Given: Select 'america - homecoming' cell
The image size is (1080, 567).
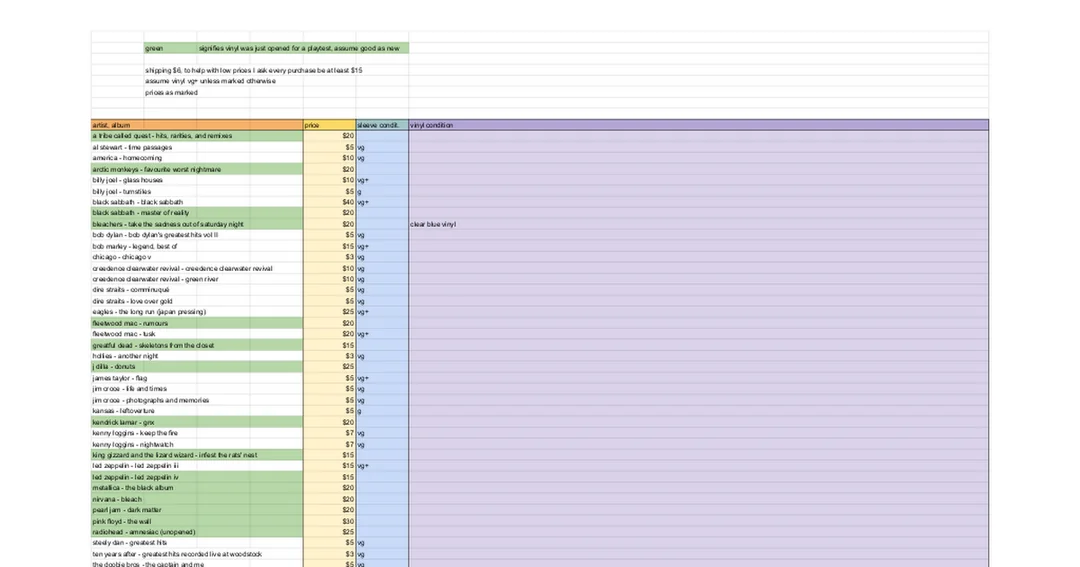Looking at the screenshot, I should [197, 158].
